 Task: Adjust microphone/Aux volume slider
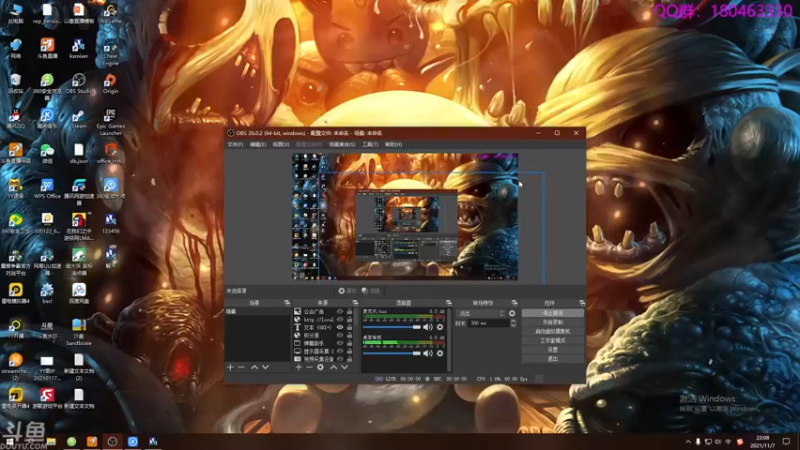pyautogui.click(x=392, y=327)
